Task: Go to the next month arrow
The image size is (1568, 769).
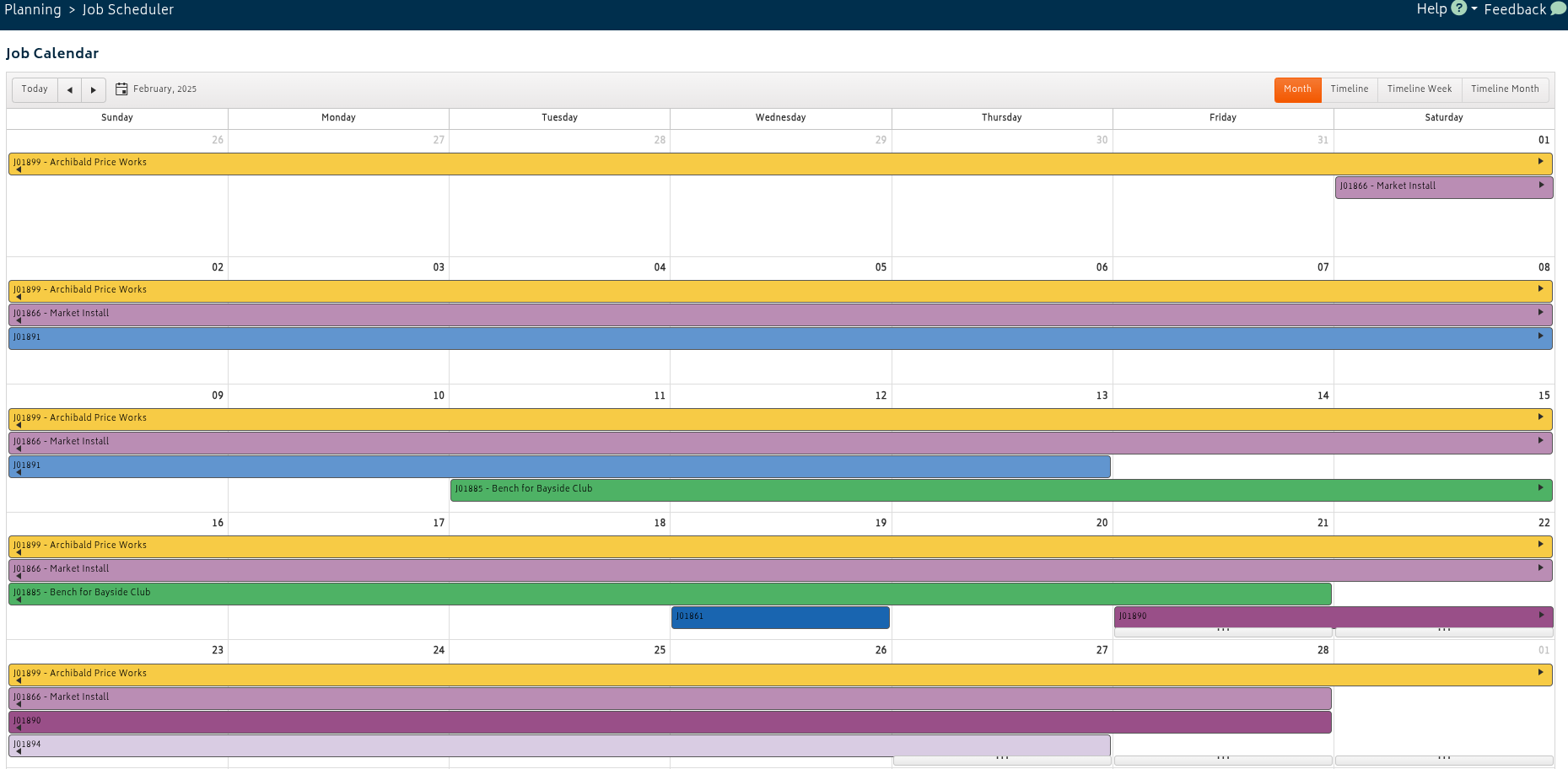Action: click(x=94, y=89)
